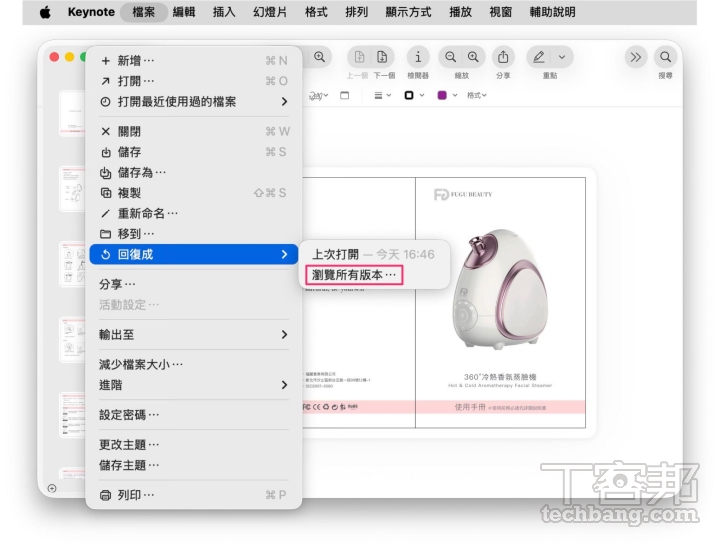Choose 分享… in the file menu
Viewport: 720px width, 547px height.
click(x=193, y=284)
